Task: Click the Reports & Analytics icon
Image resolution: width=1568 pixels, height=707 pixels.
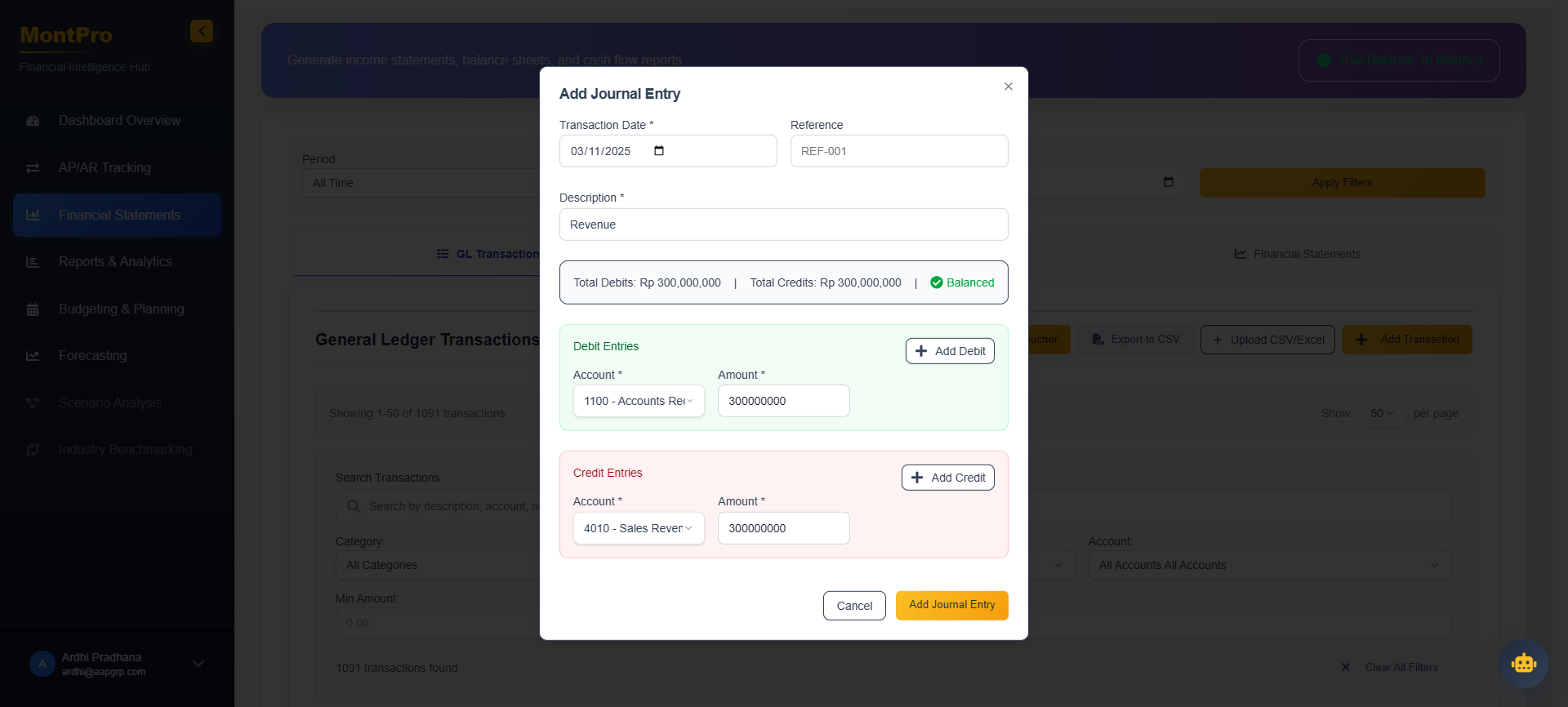Action: coord(33,262)
